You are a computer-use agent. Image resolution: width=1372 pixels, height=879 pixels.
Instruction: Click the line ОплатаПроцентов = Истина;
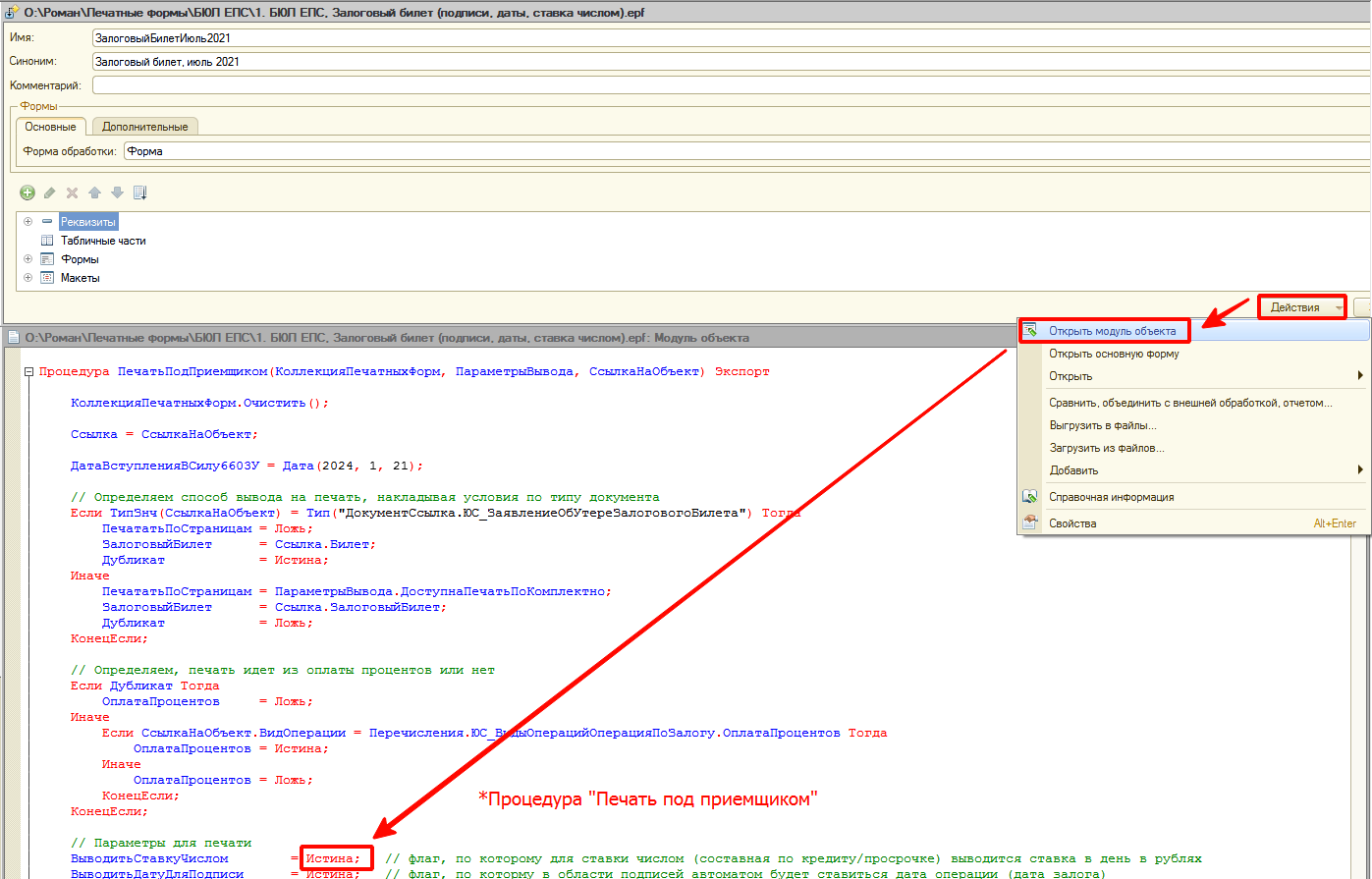click(x=231, y=748)
